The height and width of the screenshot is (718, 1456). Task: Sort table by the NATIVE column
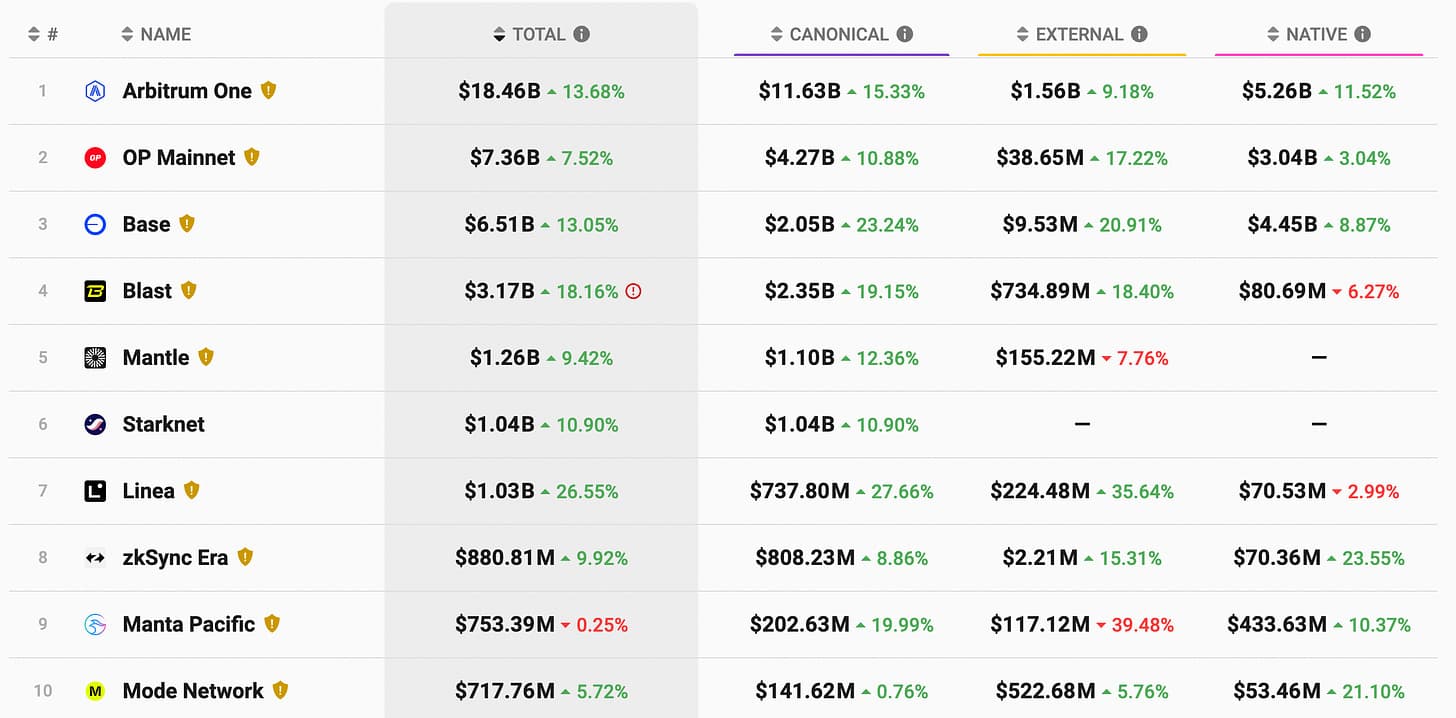[x=1308, y=34]
